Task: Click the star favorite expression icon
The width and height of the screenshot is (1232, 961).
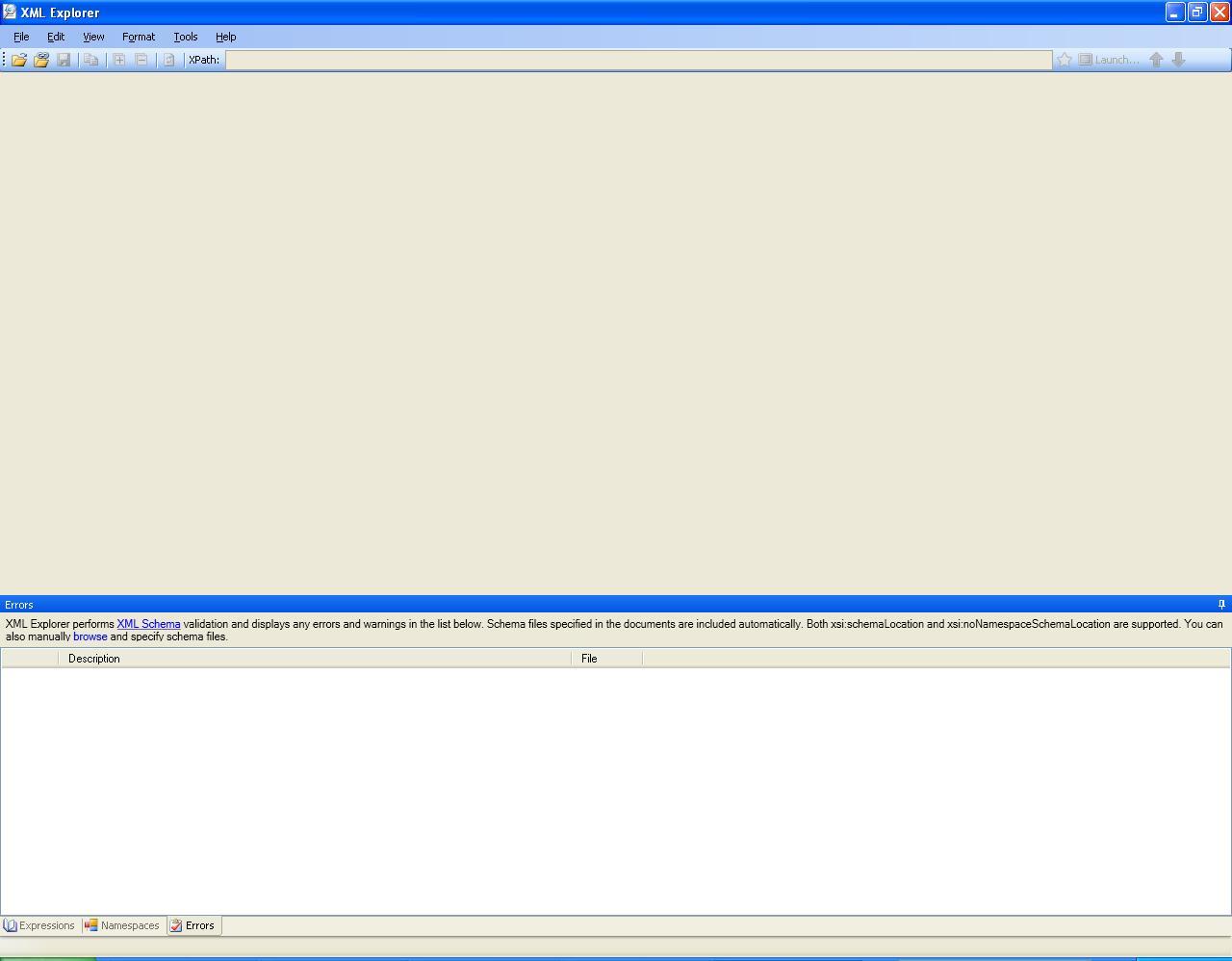Action: (1065, 60)
